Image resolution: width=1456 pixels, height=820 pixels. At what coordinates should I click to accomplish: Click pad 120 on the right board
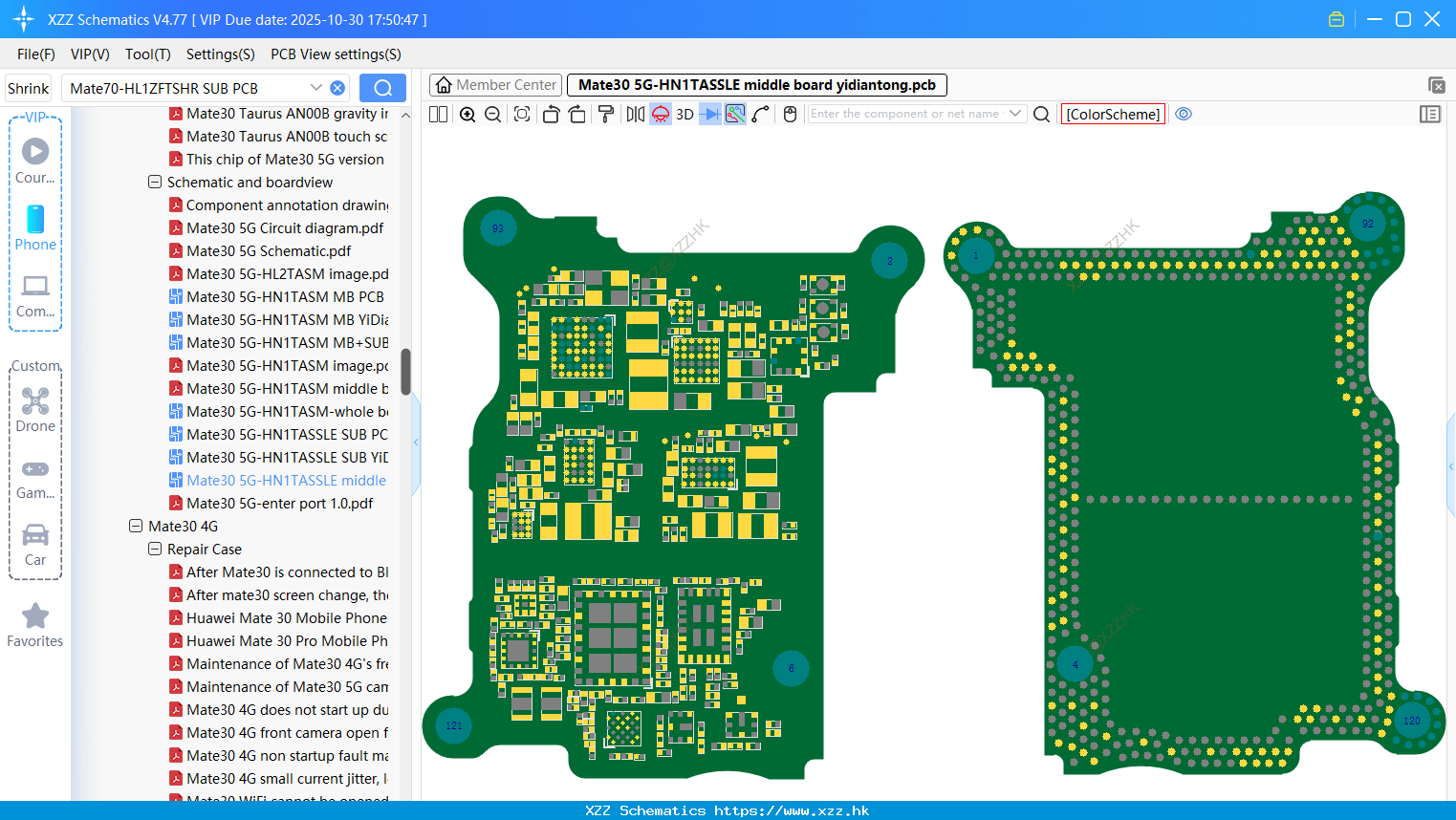(1412, 721)
